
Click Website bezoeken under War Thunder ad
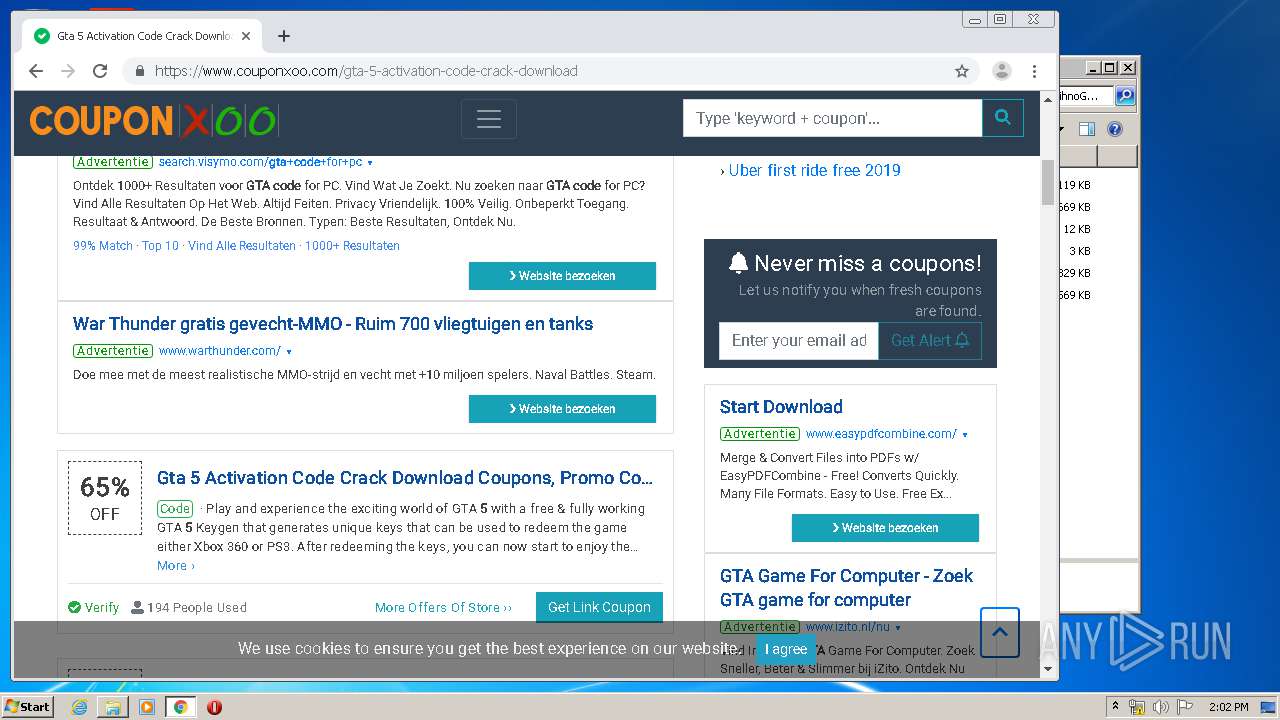tap(562, 409)
